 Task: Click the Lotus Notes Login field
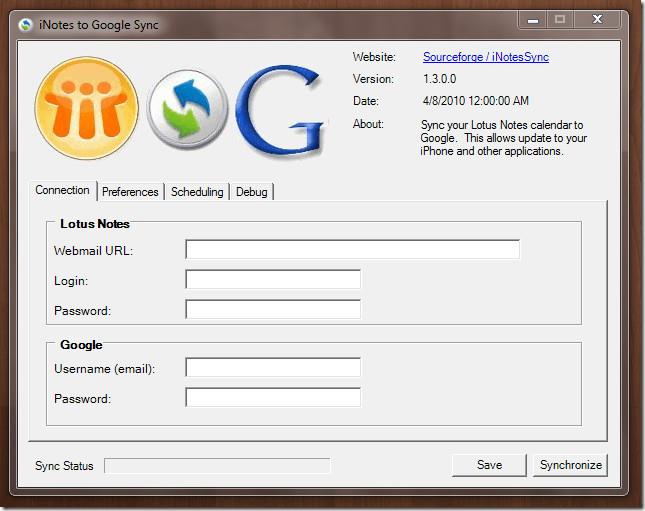coord(273,280)
